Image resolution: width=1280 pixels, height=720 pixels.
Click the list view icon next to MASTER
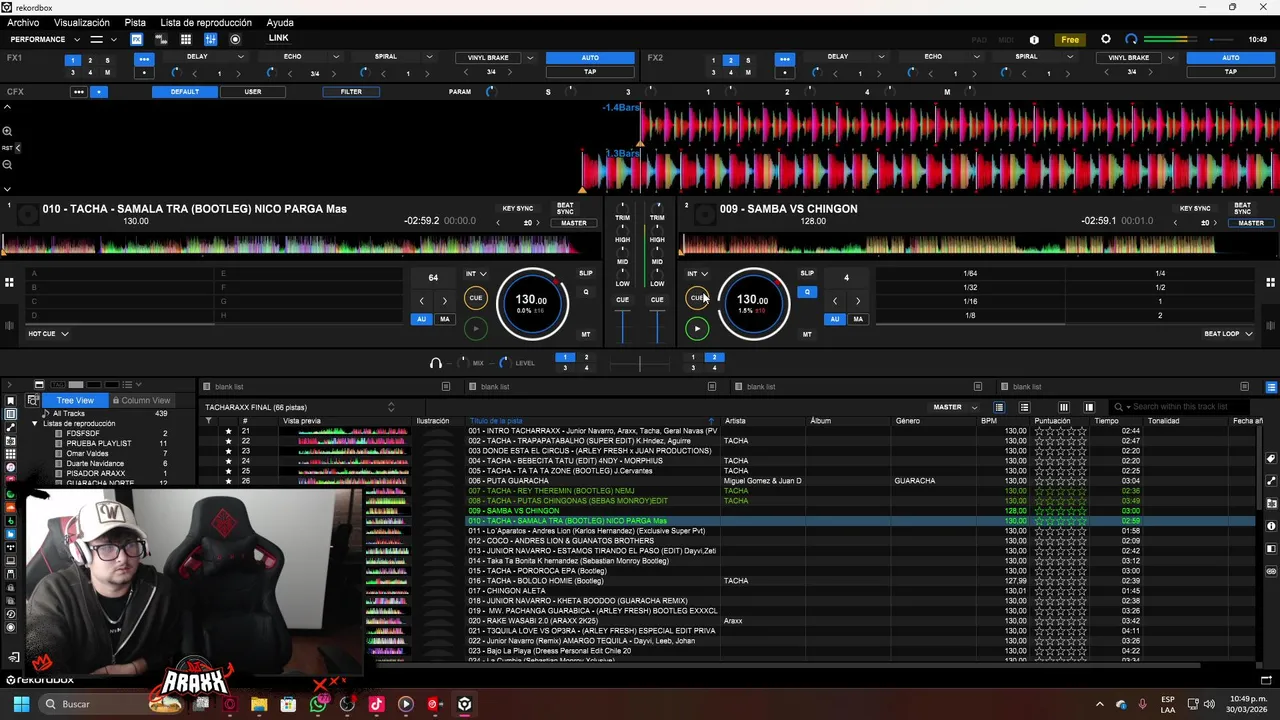[998, 407]
